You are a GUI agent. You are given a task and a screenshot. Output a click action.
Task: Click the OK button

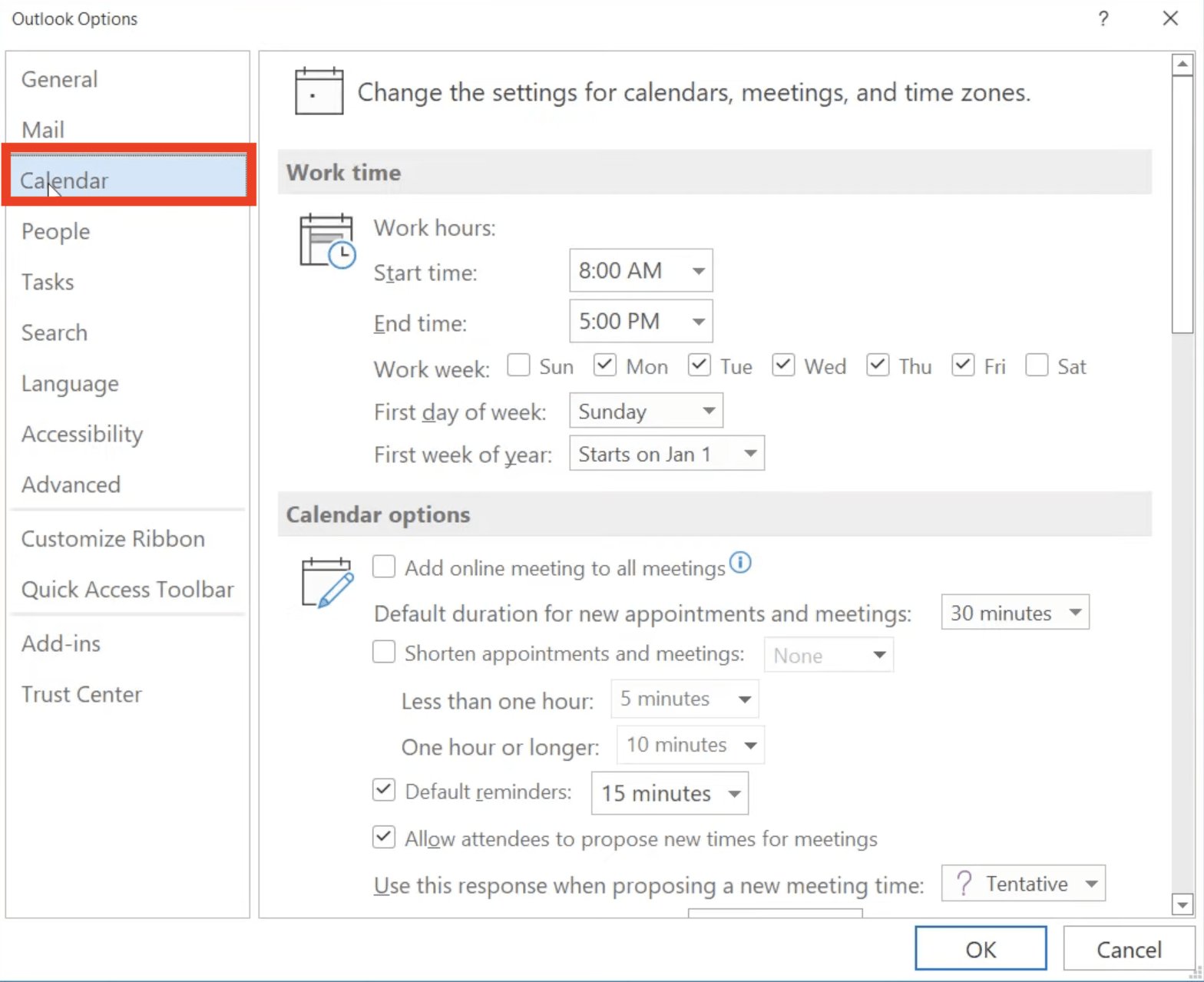pos(981,948)
